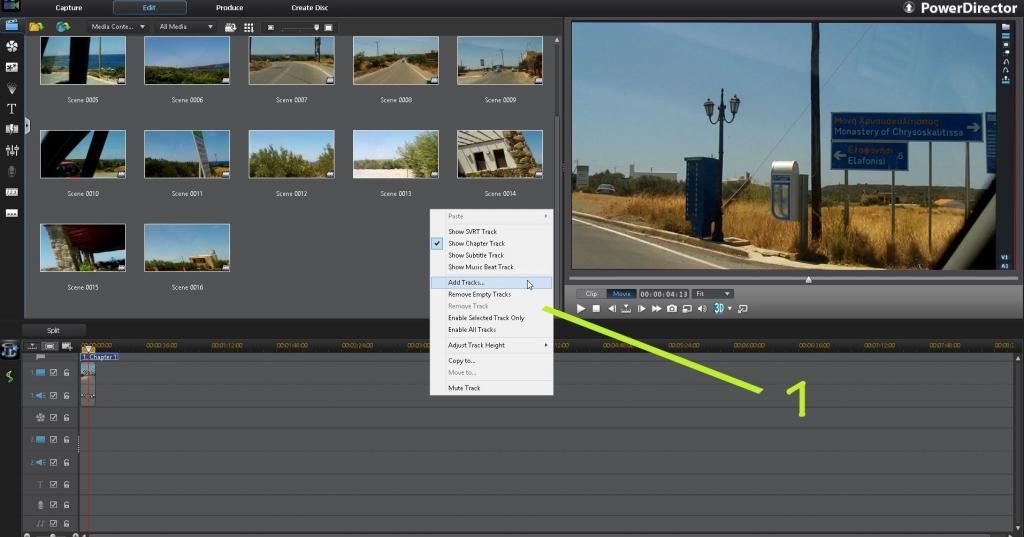Open the Audio Mixing Room icon
This screenshot has height=537, width=1024.
[x=12, y=150]
